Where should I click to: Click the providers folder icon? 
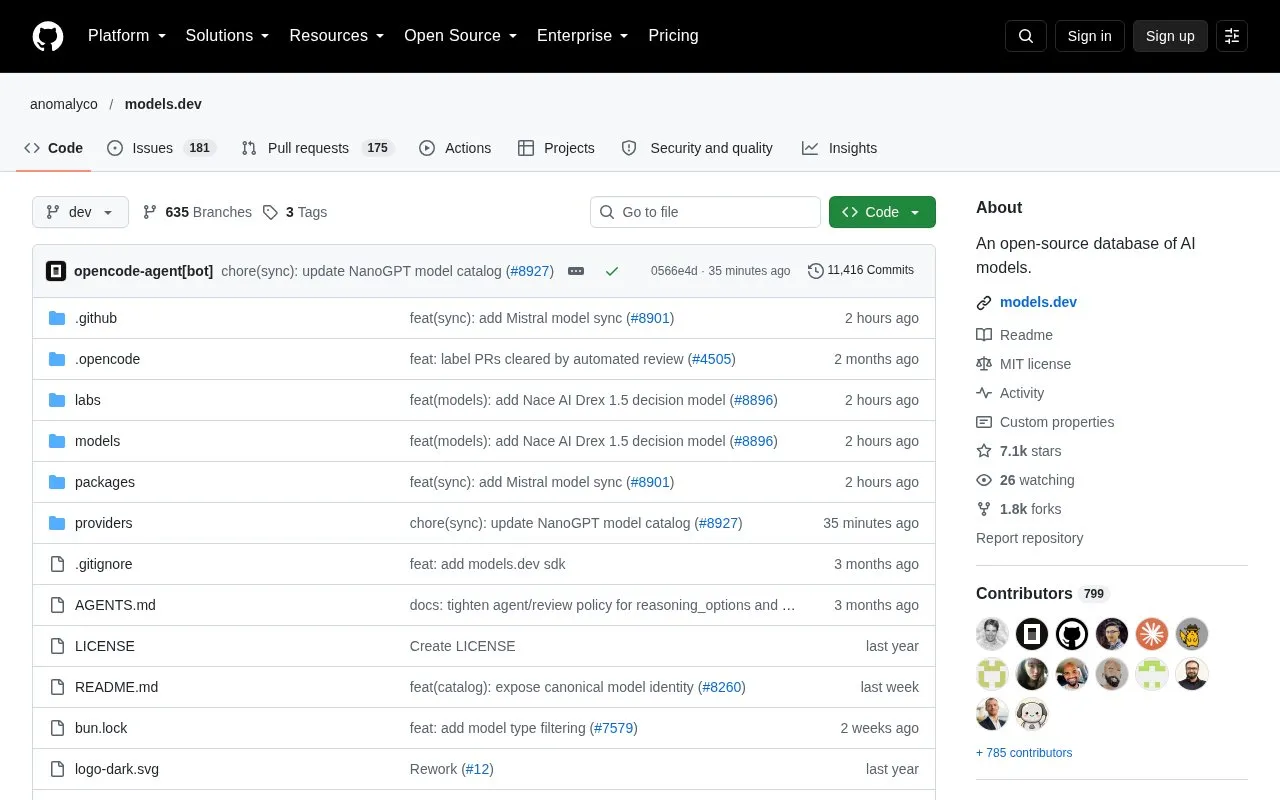[x=57, y=523]
